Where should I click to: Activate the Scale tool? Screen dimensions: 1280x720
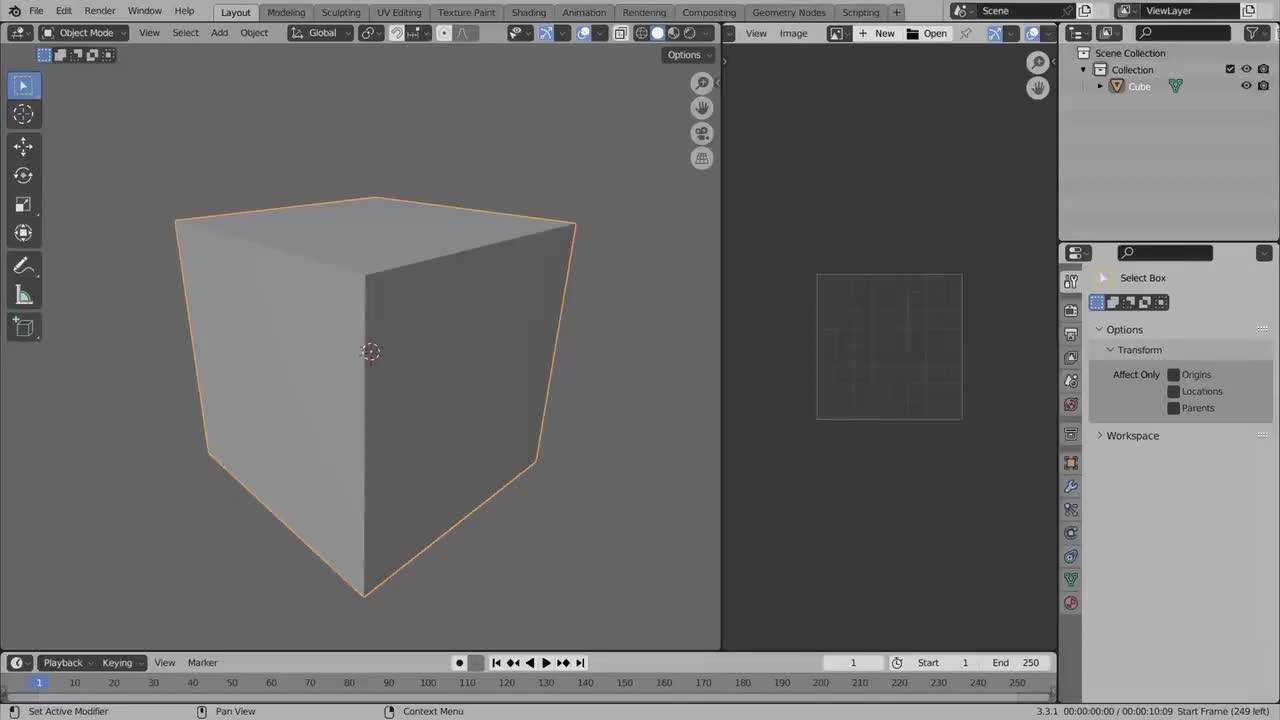23,205
